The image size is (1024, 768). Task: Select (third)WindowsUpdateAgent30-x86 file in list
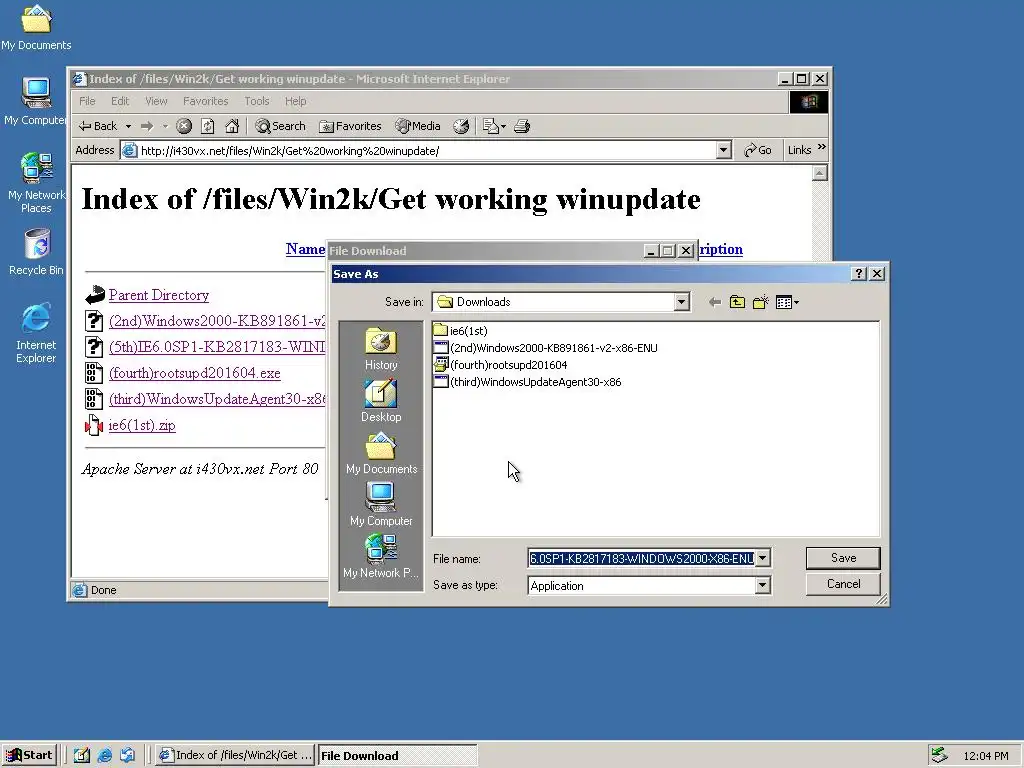click(x=527, y=381)
